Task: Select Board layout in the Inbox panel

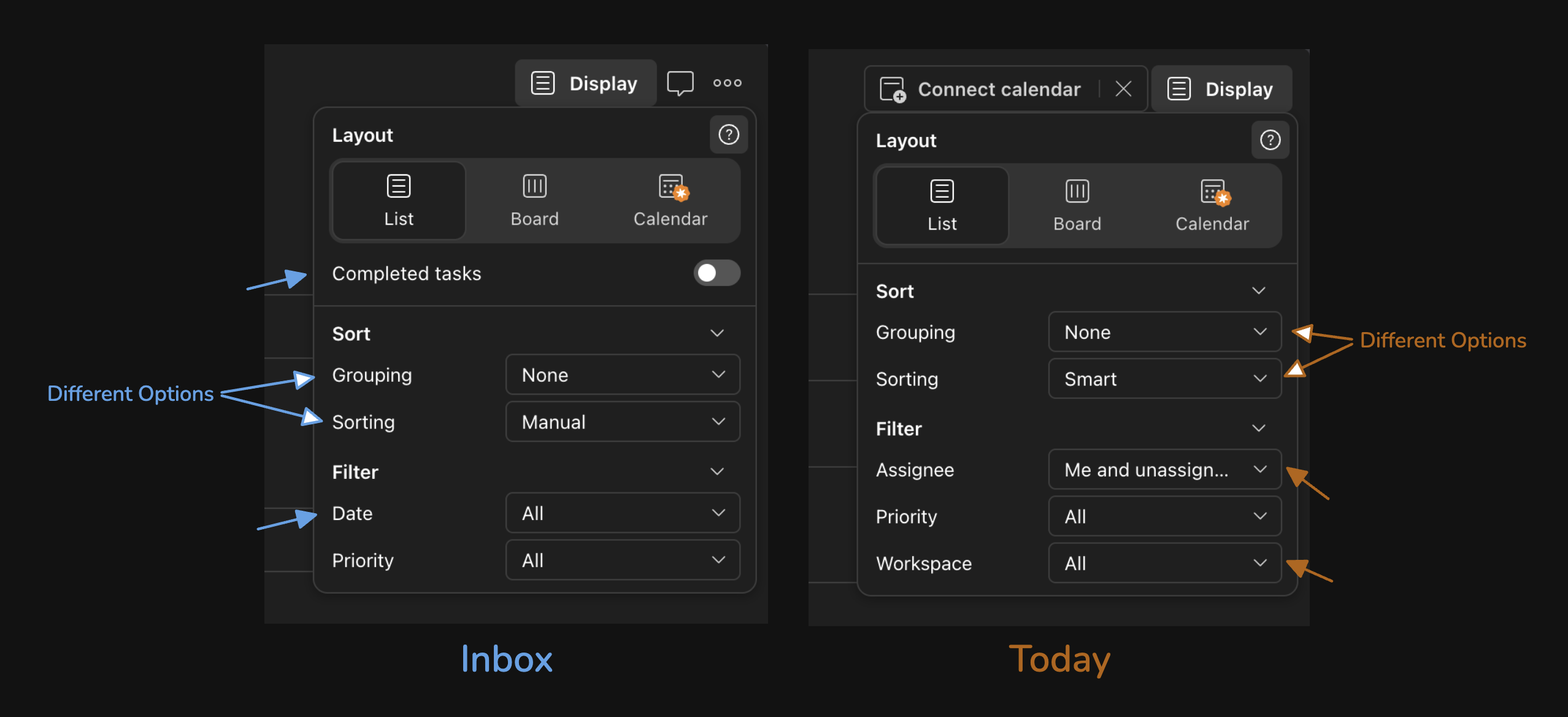Action: coord(534,201)
